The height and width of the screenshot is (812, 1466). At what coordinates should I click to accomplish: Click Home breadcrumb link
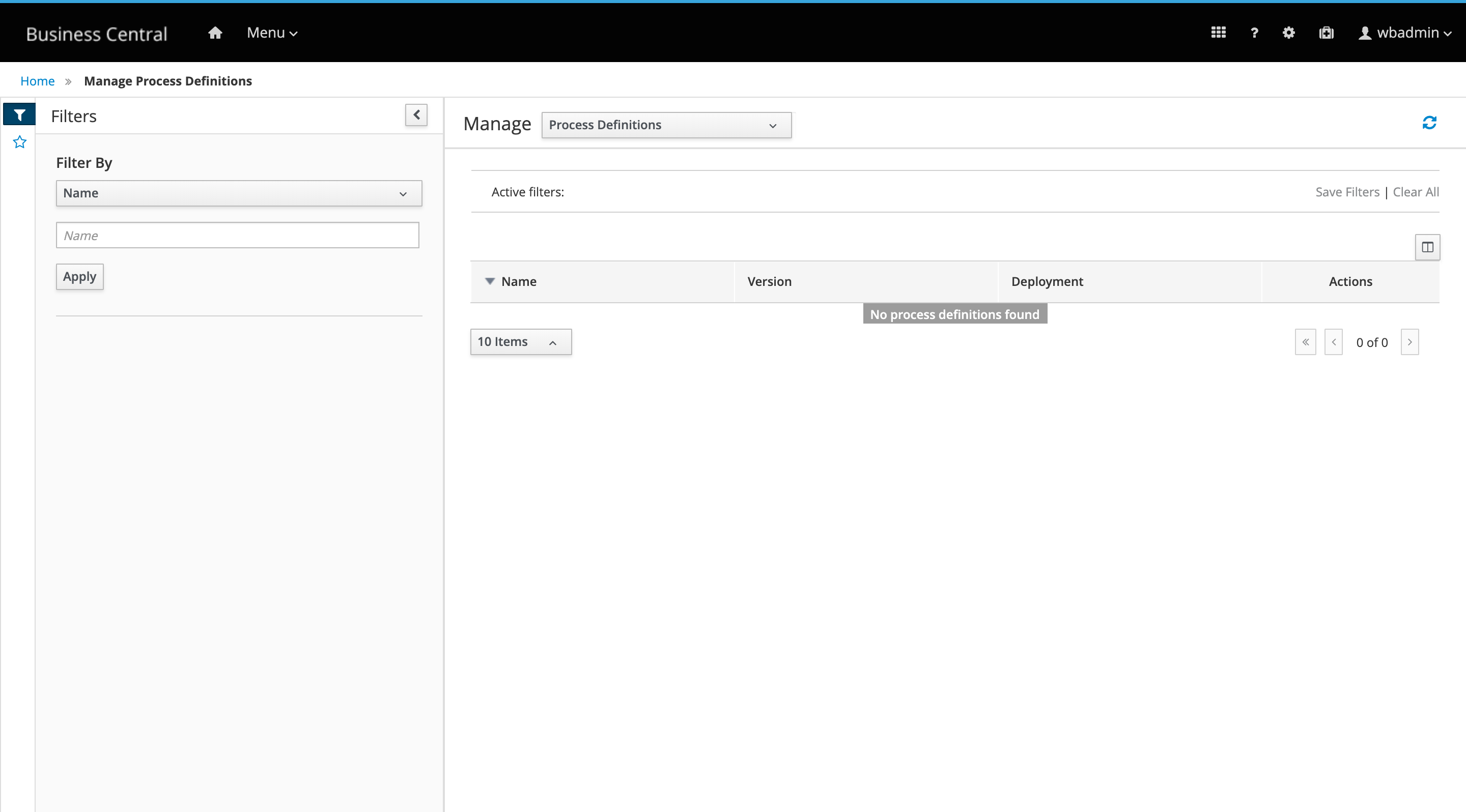37,80
